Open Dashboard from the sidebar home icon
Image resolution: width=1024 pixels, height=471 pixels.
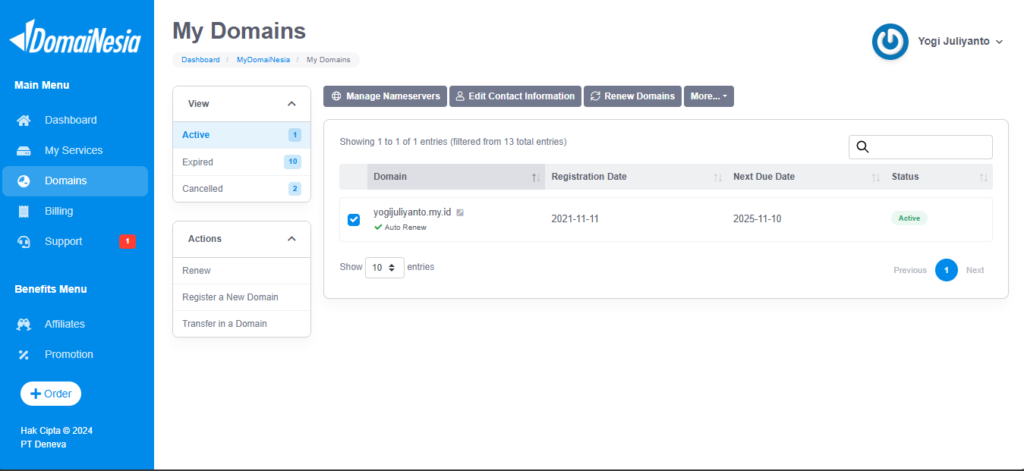25,120
